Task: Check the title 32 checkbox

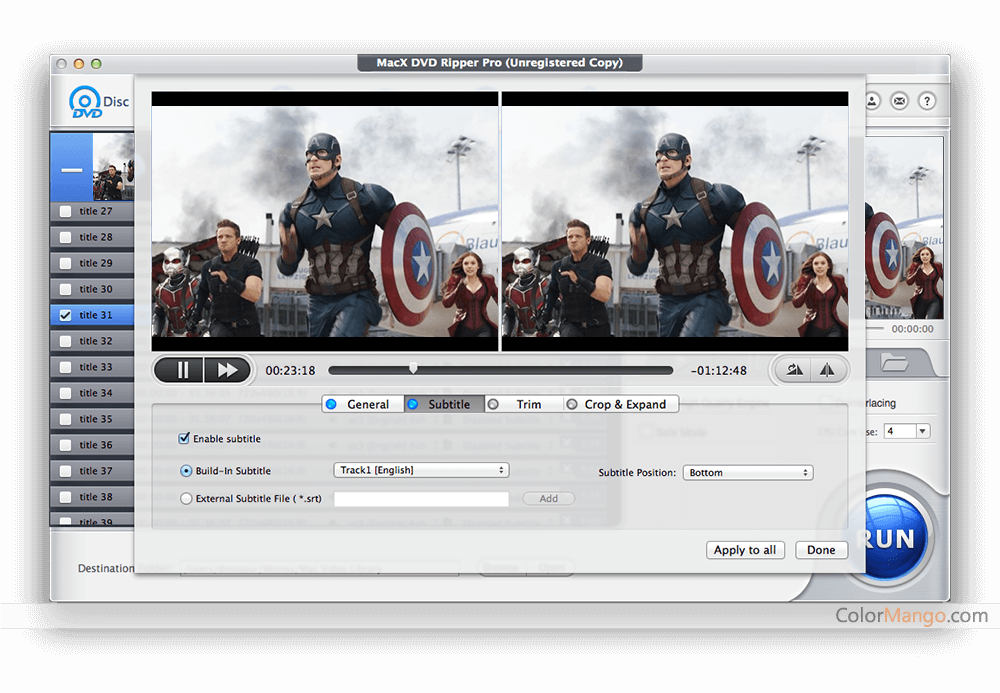Action: [65, 341]
